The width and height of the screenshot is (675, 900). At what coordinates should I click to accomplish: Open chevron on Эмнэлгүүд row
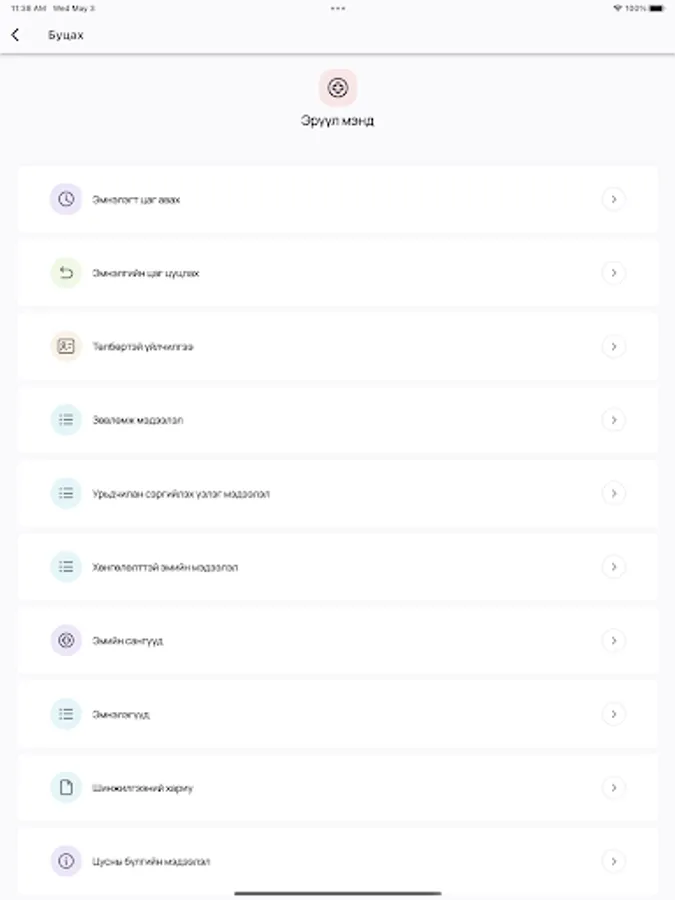(x=614, y=713)
